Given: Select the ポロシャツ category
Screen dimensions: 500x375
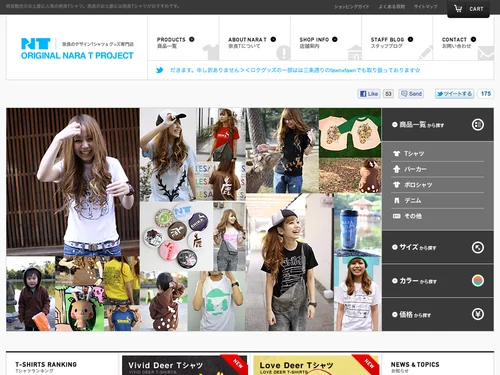Looking at the screenshot, I should coord(438,185).
